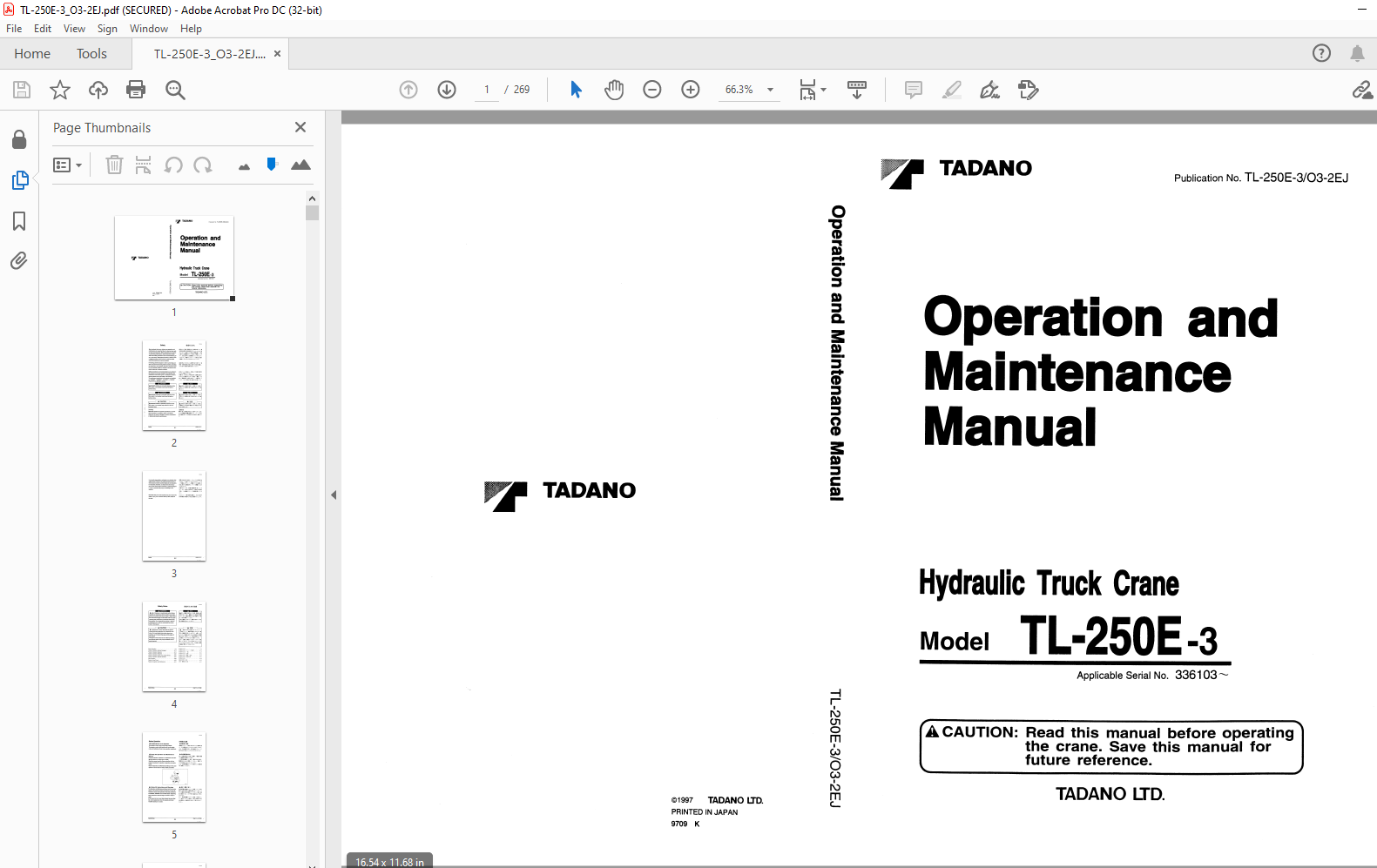Screen dimensions: 1377x868
Task: Adjust the thumbnail size slider handle
Action: [x=272, y=164]
